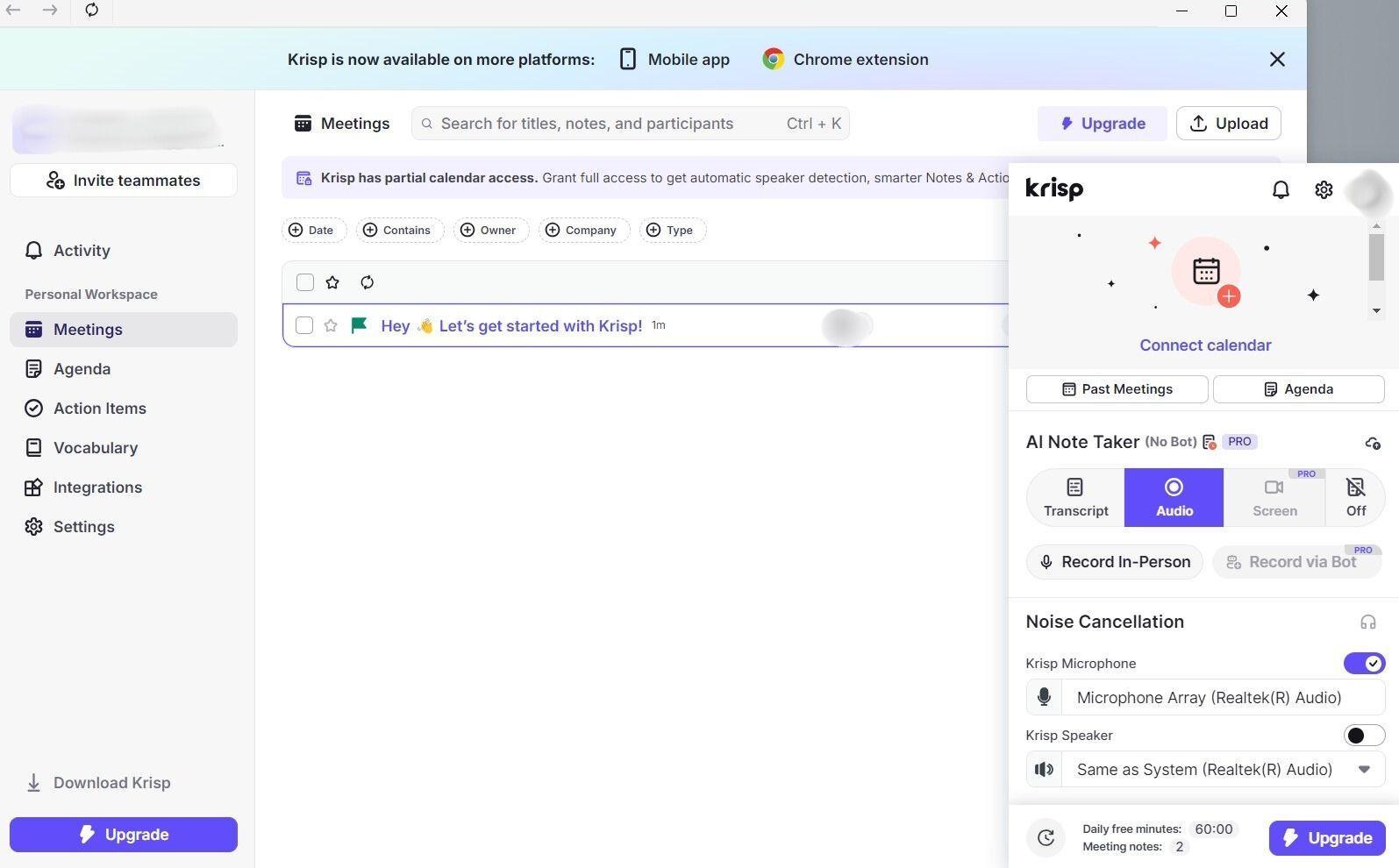This screenshot has width=1399, height=868.
Task: Select Audio note taker mode
Action: 1174,498
